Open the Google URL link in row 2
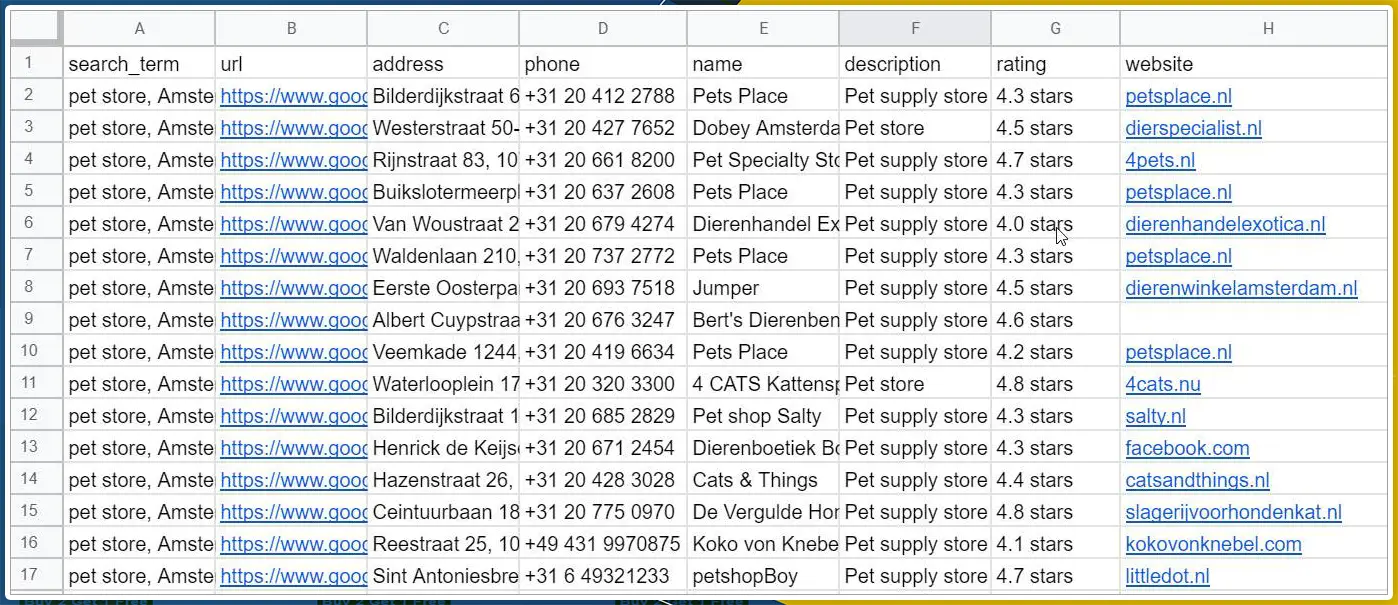1398x605 pixels. pyautogui.click(x=293, y=96)
